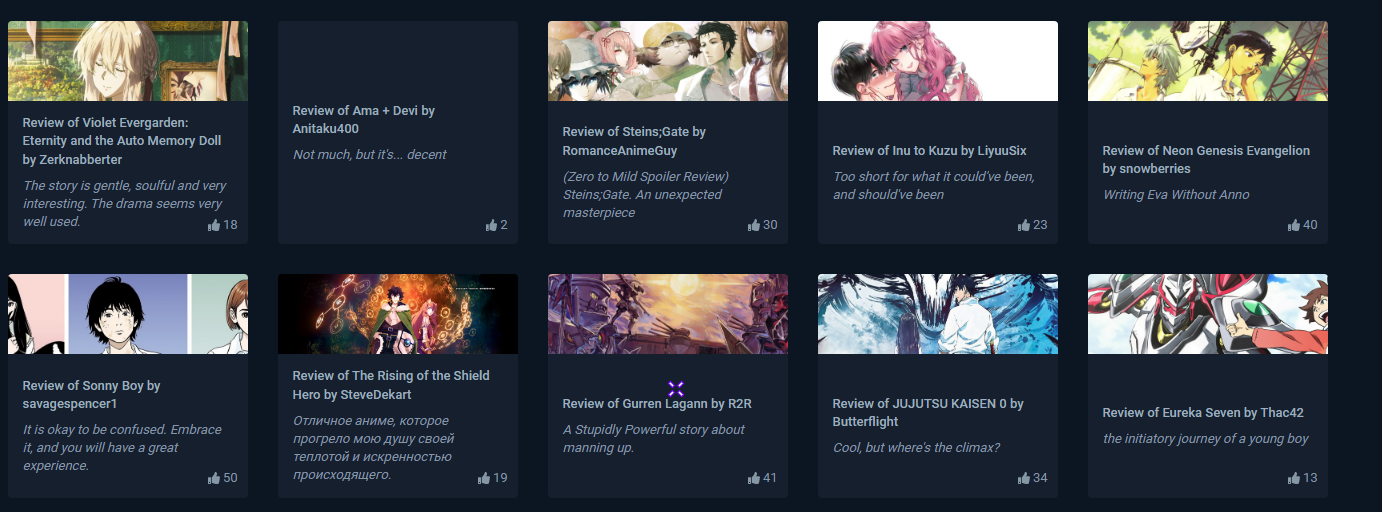The image size is (1382, 512).
Task: Click the like icon on Sonny Boy review
Action: 213,478
